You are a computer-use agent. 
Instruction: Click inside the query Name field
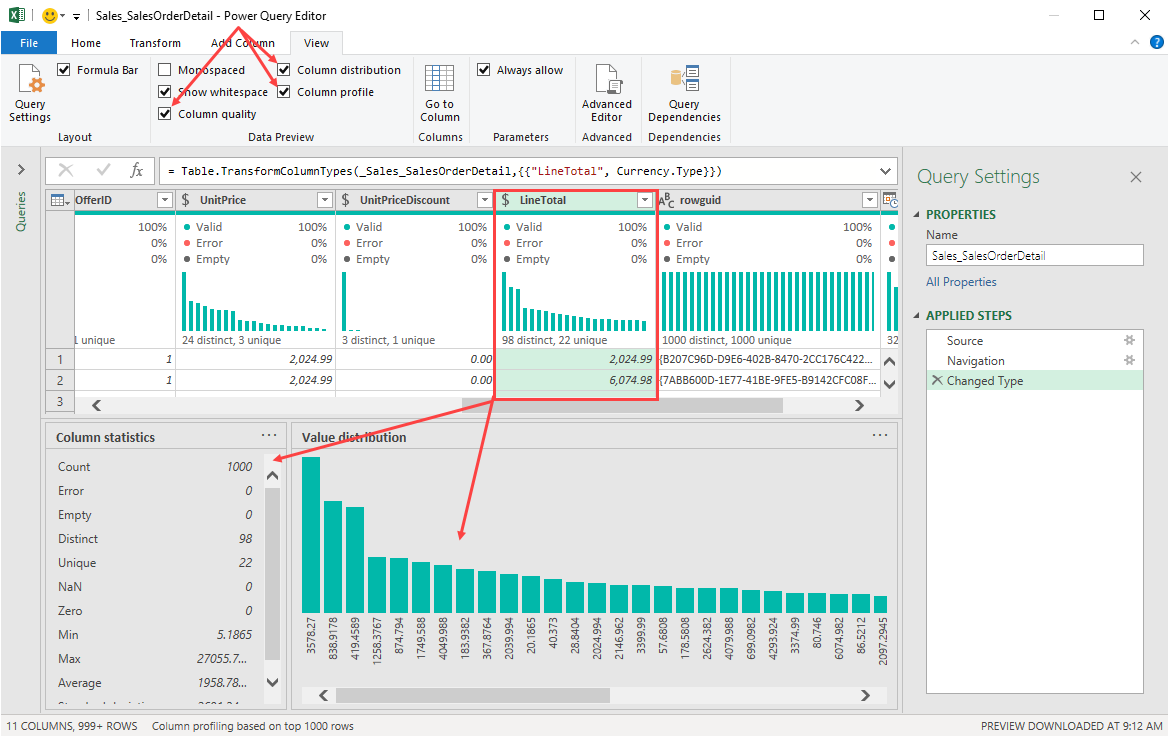[x=1034, y=255]
